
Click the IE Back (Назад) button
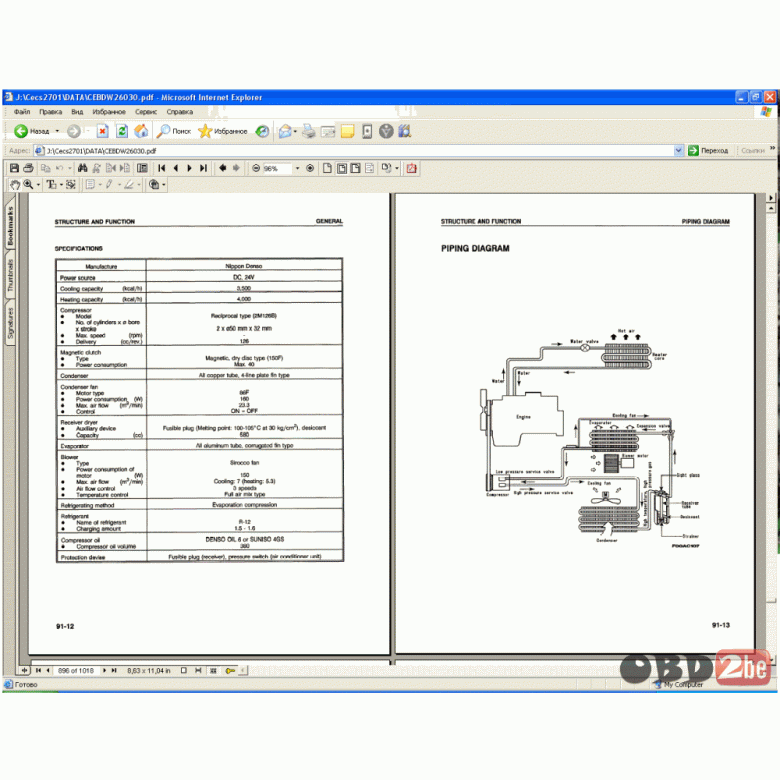pos(32,131)
